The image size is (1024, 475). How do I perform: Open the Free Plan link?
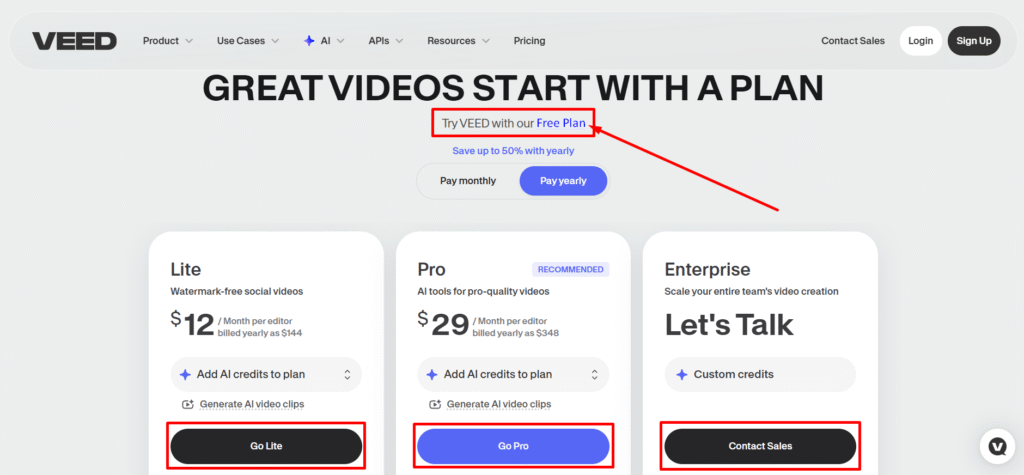pyautogui.click(x=561, y=123)
